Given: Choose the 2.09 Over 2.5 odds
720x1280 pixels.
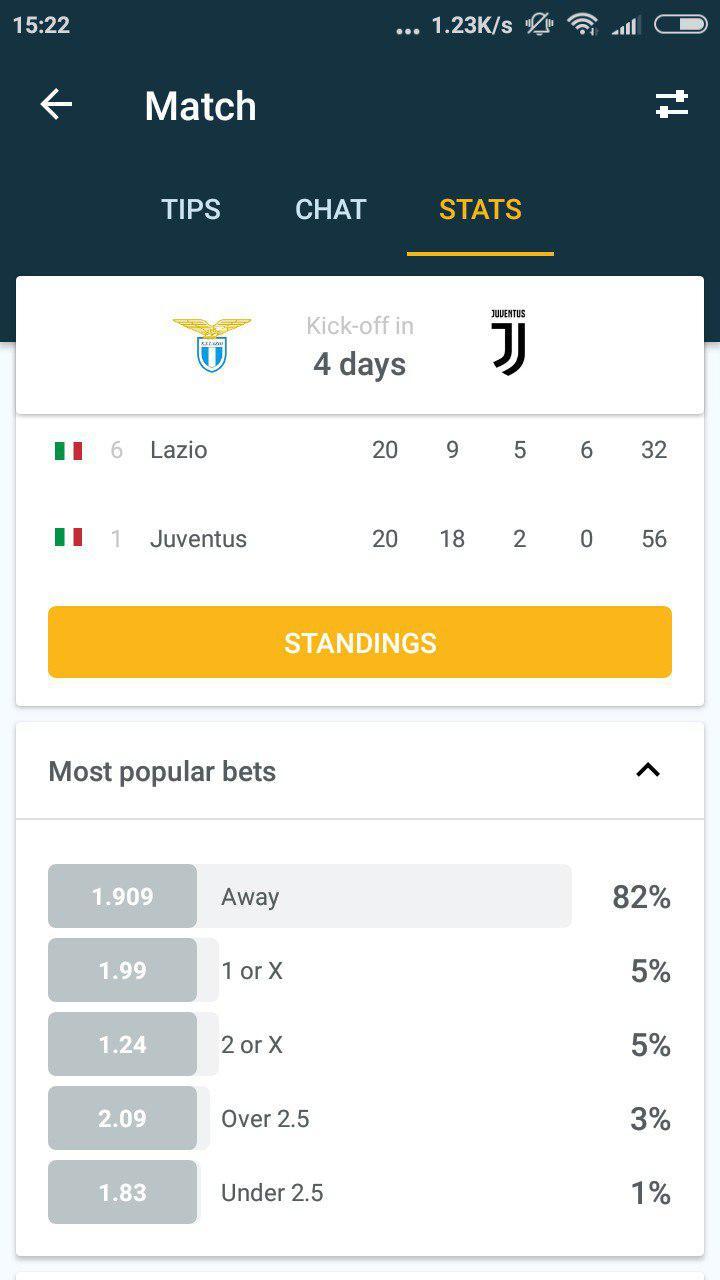Looking at the screenshot, I should (x=122, y=1118).
